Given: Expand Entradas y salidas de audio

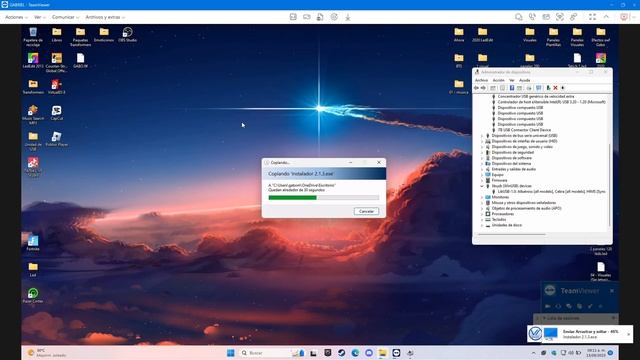Looking at the screenshot, I should click(482, 169).
